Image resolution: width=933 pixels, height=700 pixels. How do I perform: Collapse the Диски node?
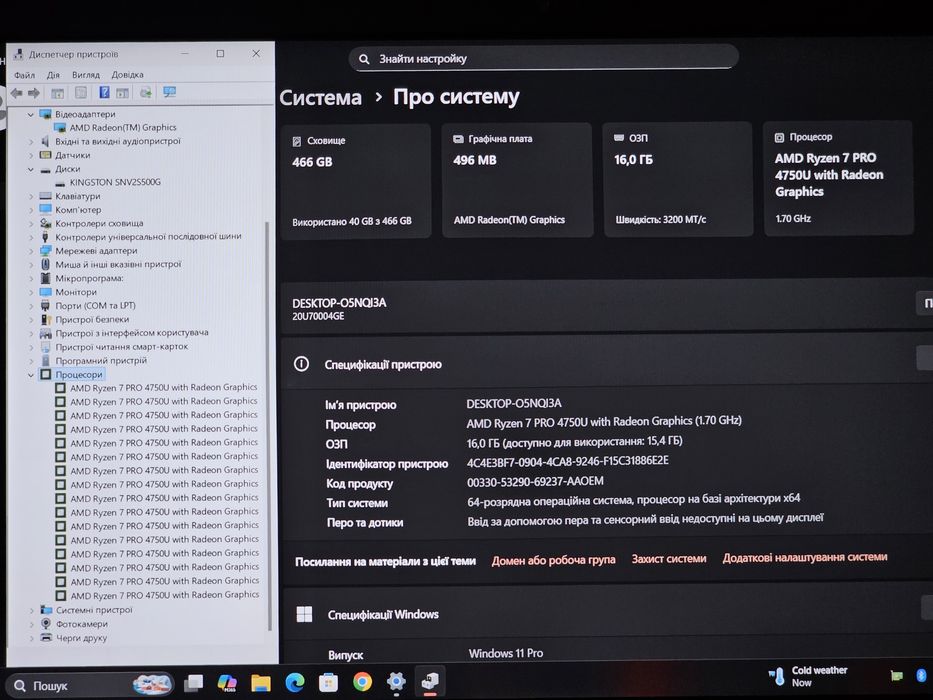(x=31, y=169)
